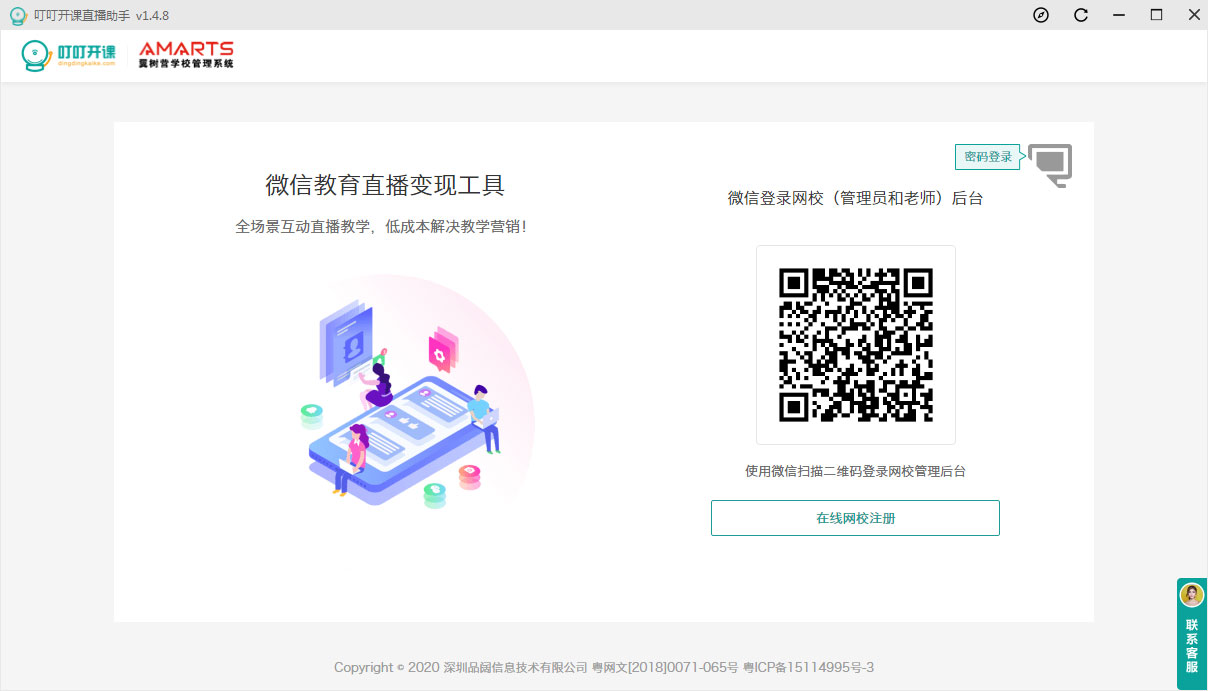
Task: Open 联系客服 customer service panel
Action: 1192,634
